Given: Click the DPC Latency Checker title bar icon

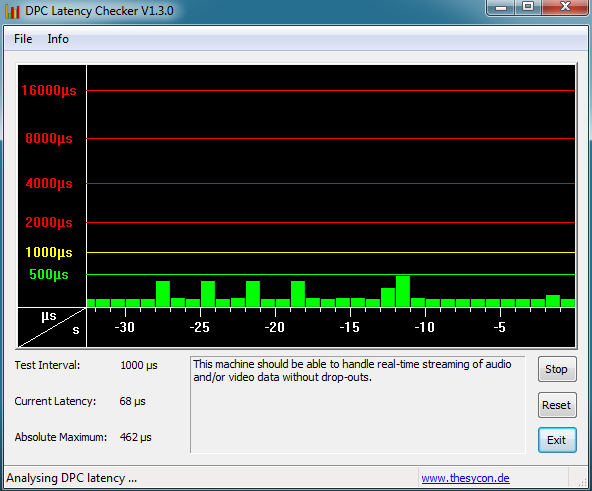Looking at the screenshot, I should 12,11.
